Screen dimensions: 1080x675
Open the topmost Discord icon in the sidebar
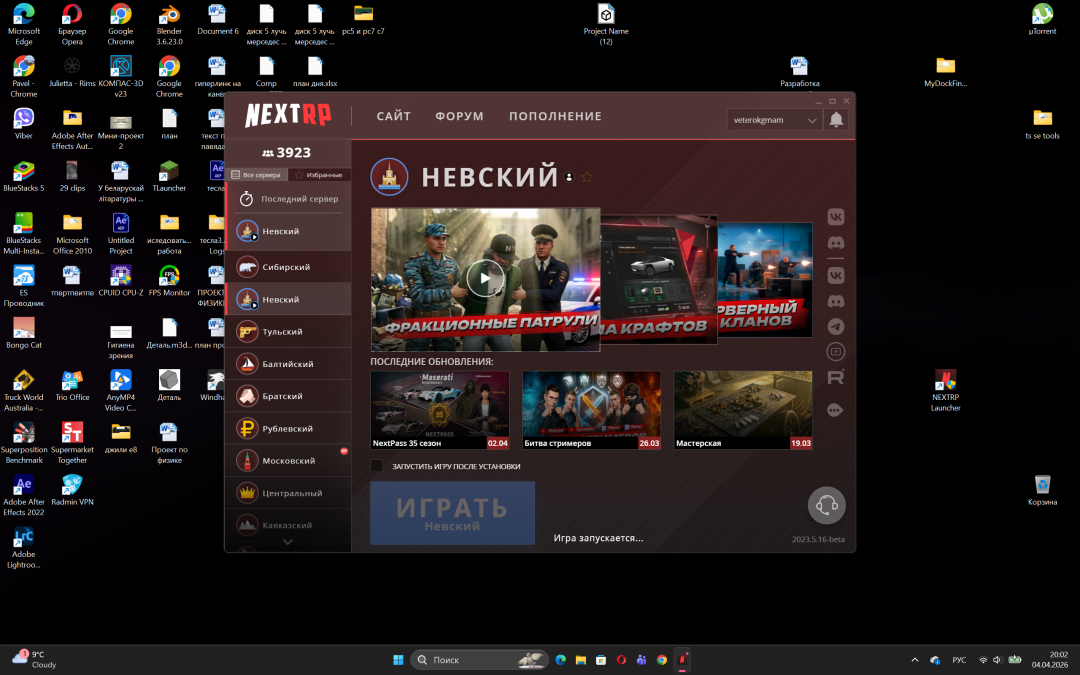point(835,243)
